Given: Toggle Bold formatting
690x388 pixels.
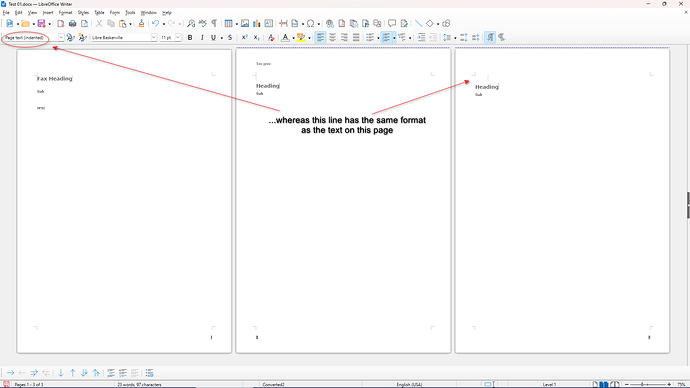Looking at the screenshot, I should (190, 38).
